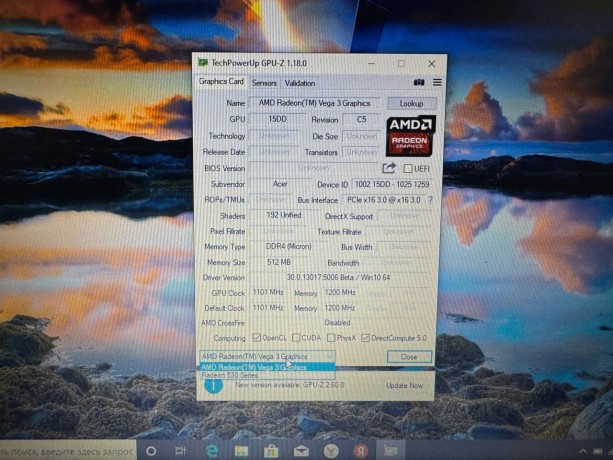Click the BIOS export share icon

coord(389,168)
